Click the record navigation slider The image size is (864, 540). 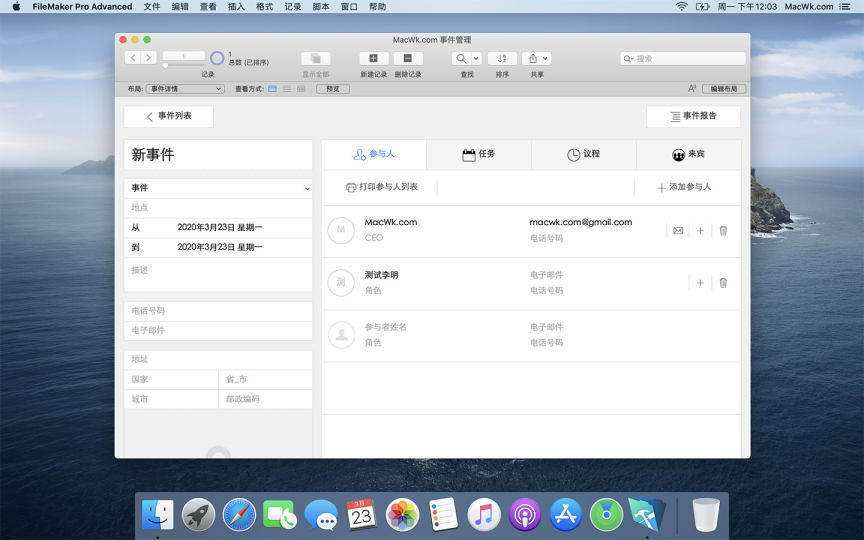pos(184,65)
